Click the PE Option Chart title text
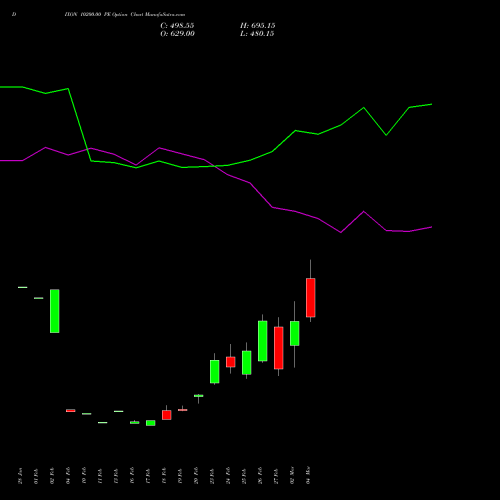 125,14
